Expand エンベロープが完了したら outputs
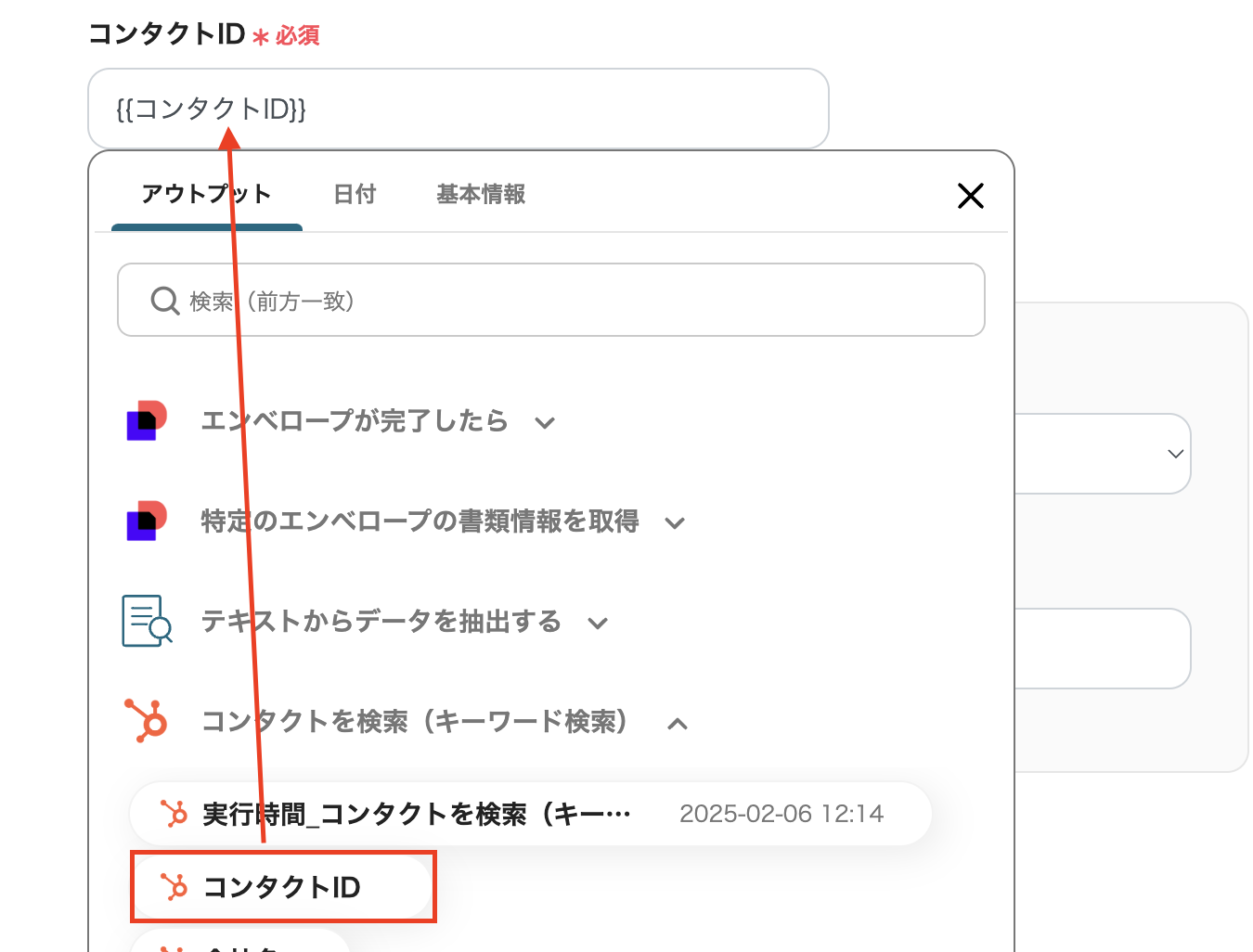The width and height of the screenshot is (1253, 952). 546,422
